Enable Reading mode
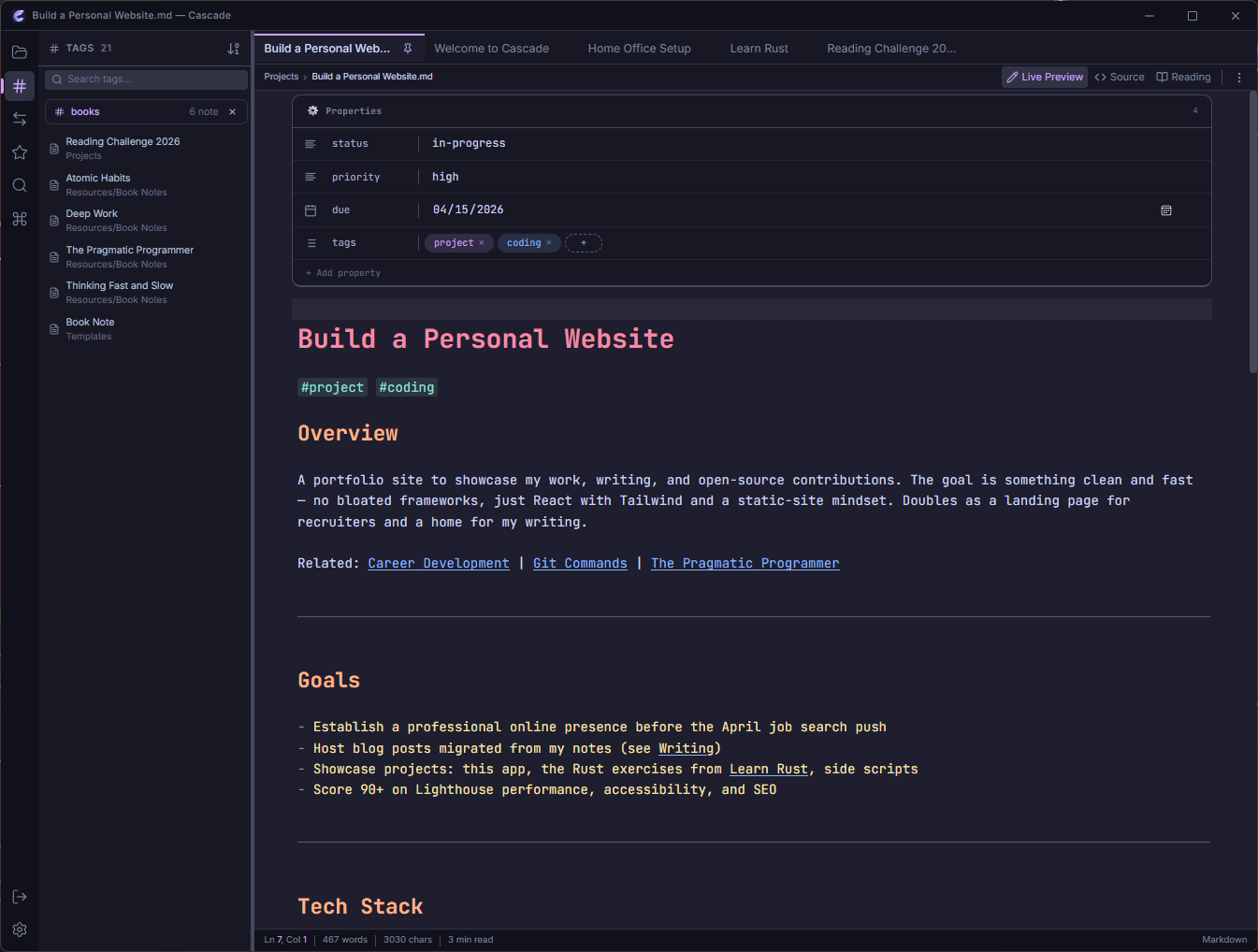The height and width of the screenshot is (952, 1258). [1182, 77]
